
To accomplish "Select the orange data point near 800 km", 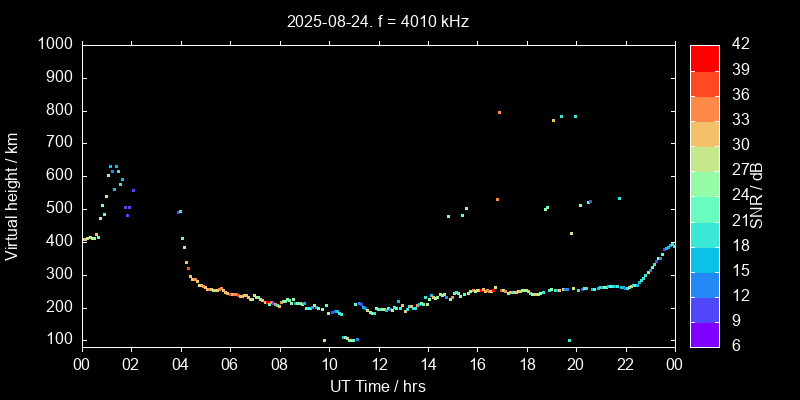I will pyautogui.click(x=499, y=112).
